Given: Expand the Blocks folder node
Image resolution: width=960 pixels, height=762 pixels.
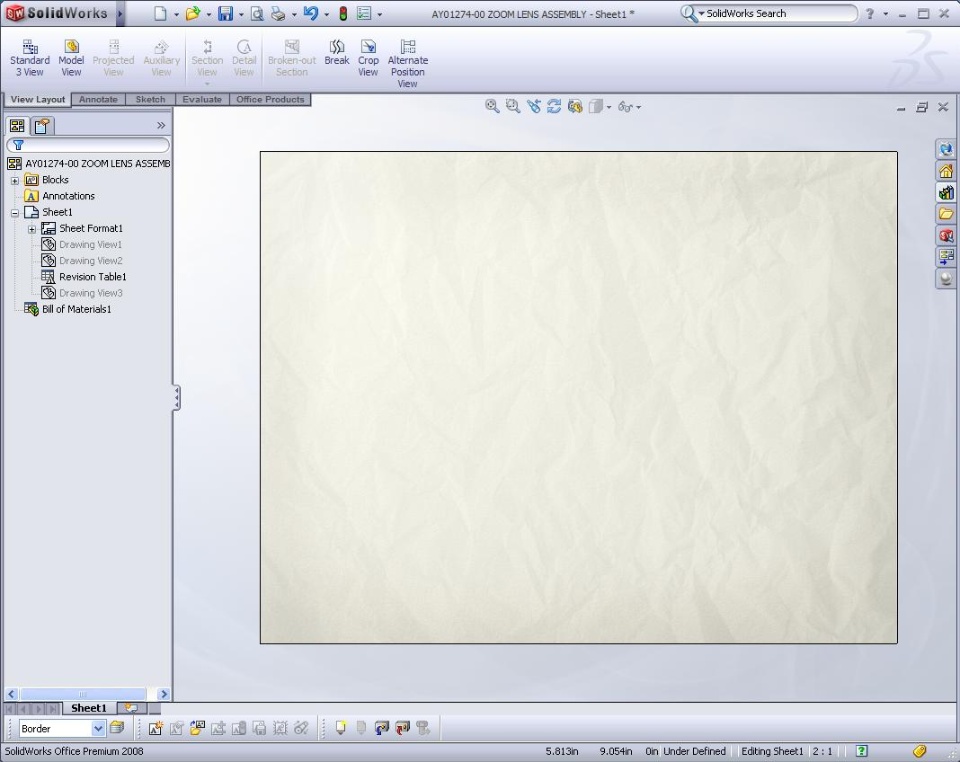Looking at the screenshot, I should 15,181.
